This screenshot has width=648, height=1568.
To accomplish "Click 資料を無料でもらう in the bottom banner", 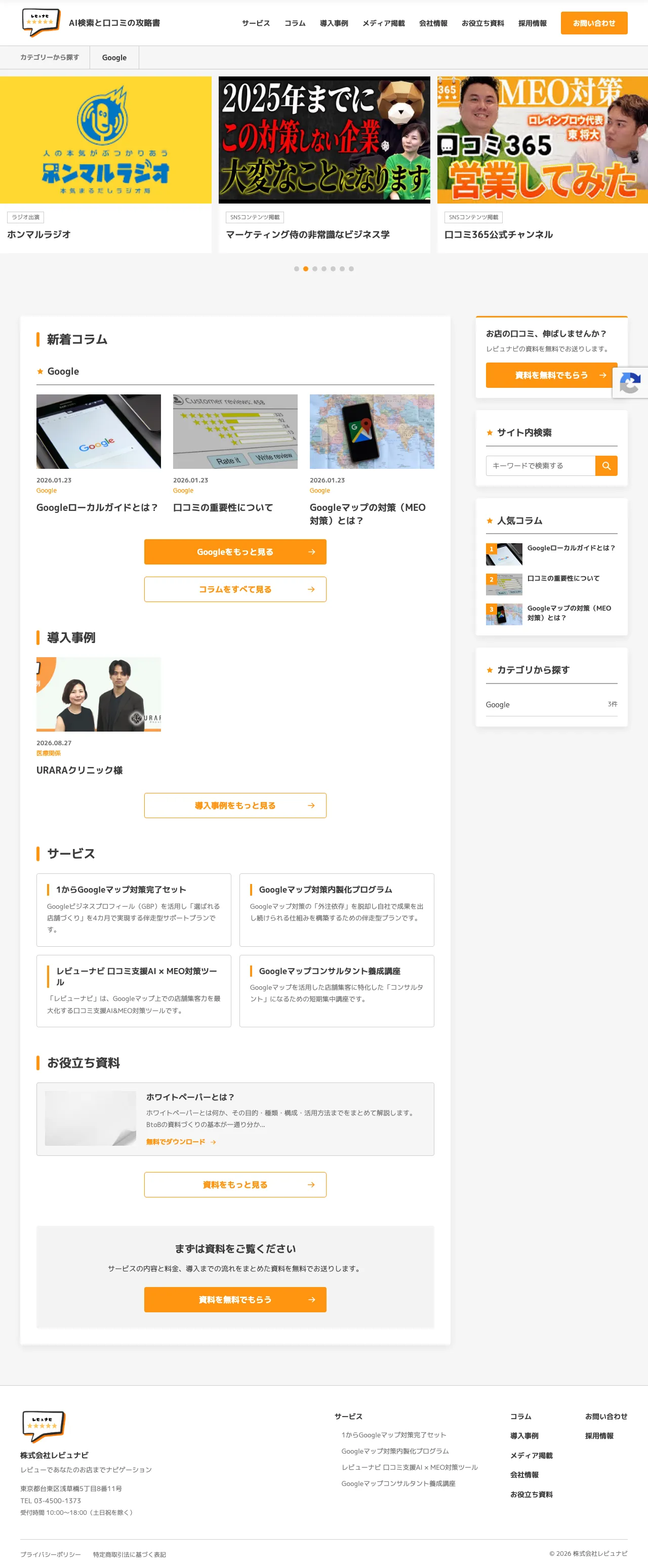I will [x=235, y=1300].
